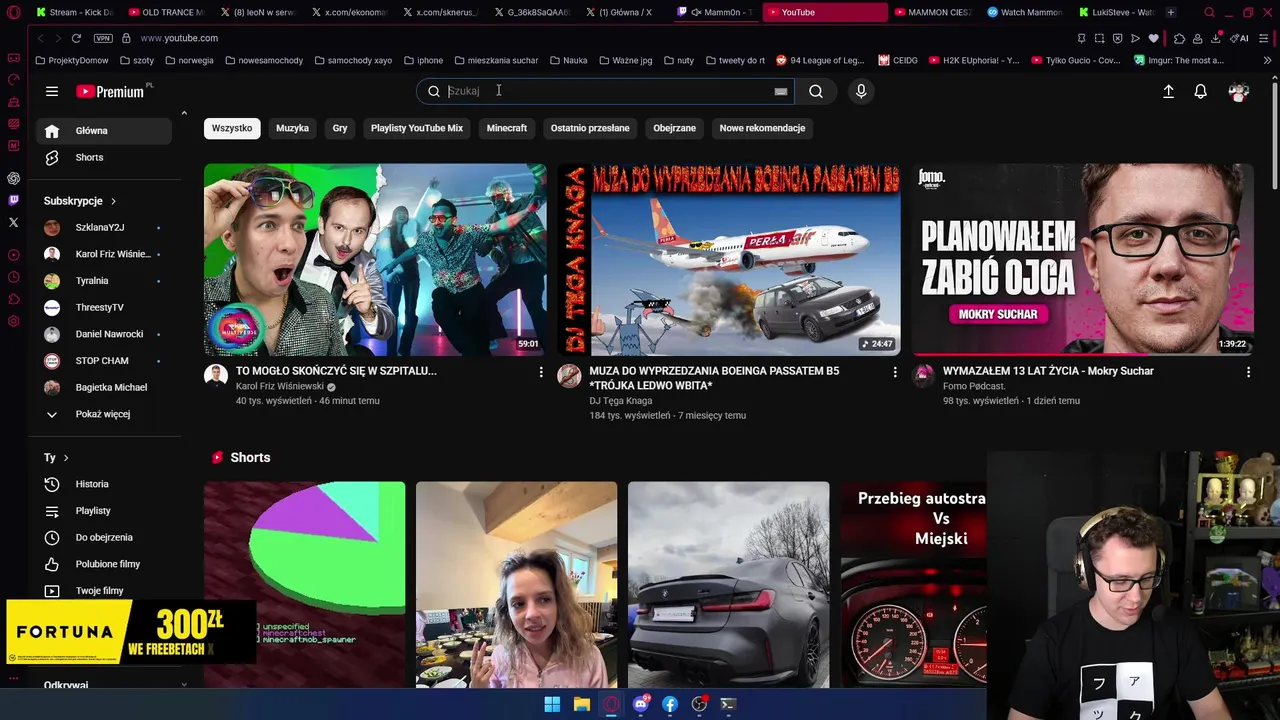Select the Playlisty YouTube Mix chip
The width and height of the screenshot is (1280, 720).
(417, 128)
